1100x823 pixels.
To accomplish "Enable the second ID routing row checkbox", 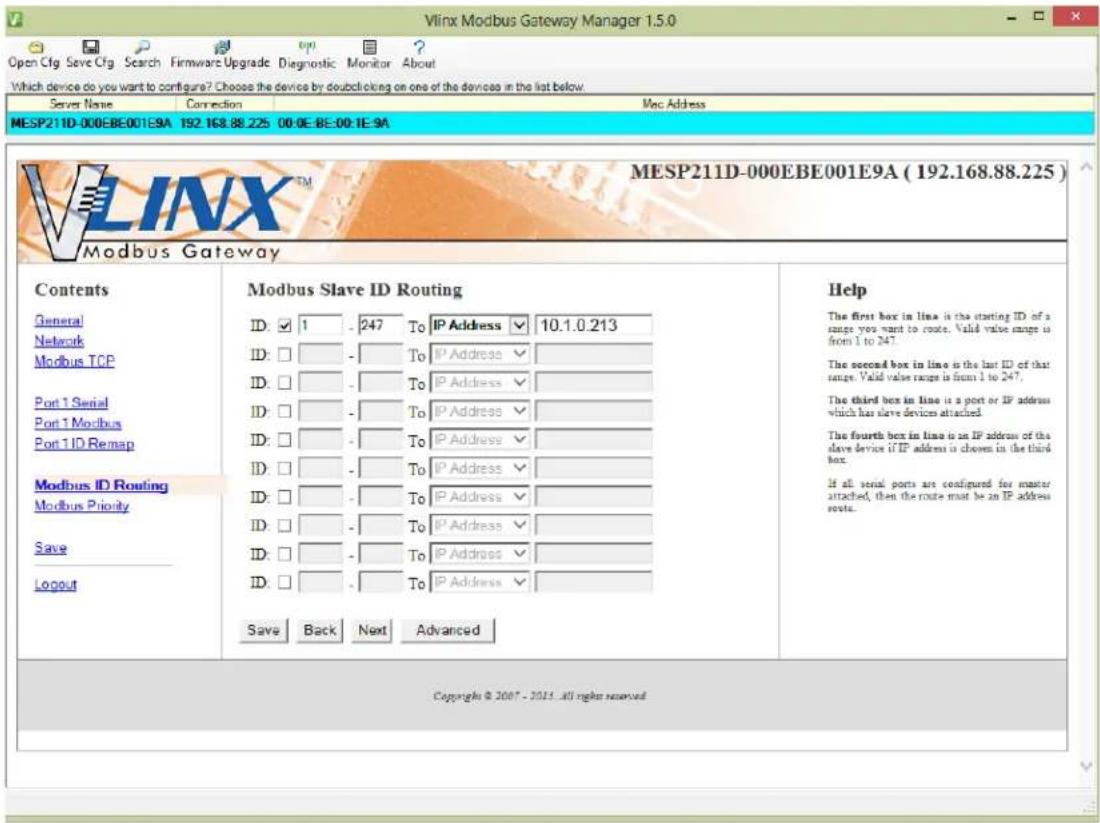I will point(284,355).
